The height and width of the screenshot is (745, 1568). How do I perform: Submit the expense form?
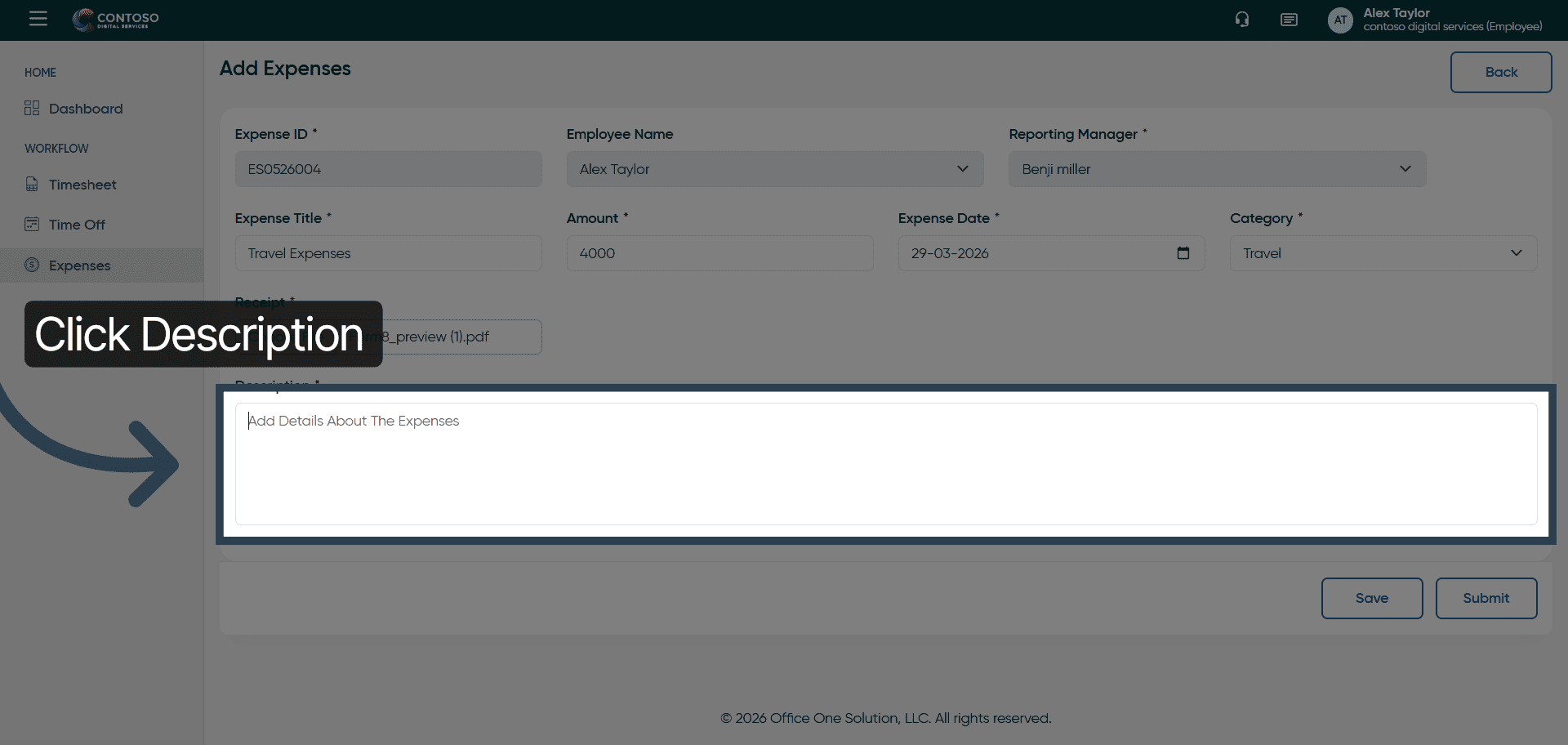[1486, 598]
